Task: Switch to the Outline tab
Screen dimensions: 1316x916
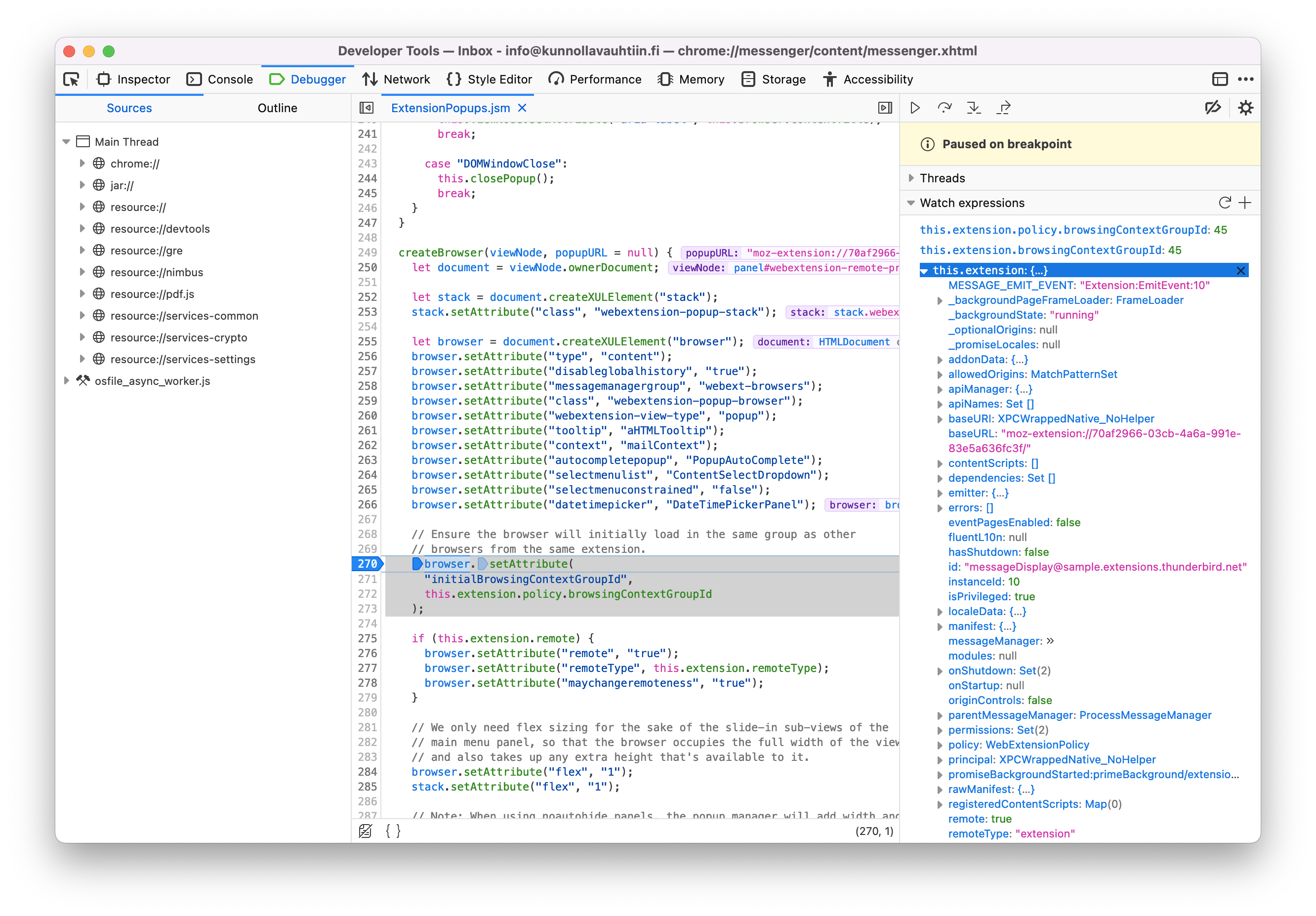Action: pos(277,108)
